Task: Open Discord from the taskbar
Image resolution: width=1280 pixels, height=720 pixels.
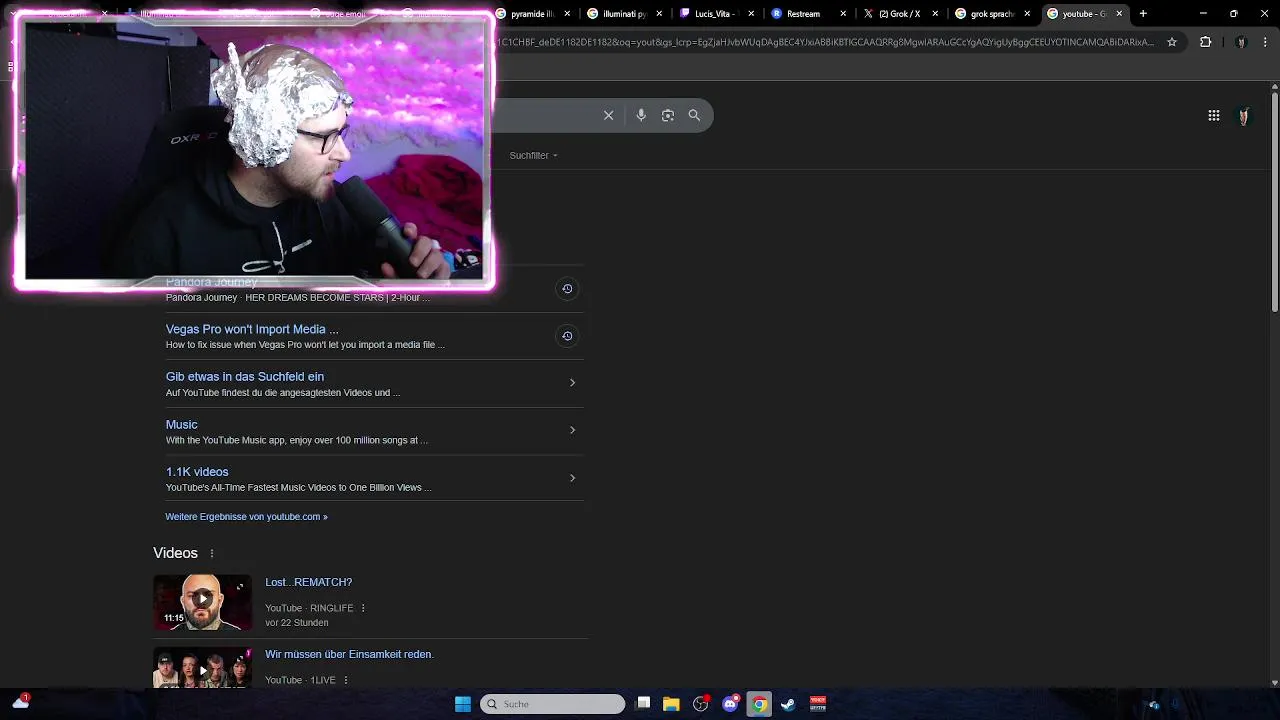Action: tap(730, 704)
